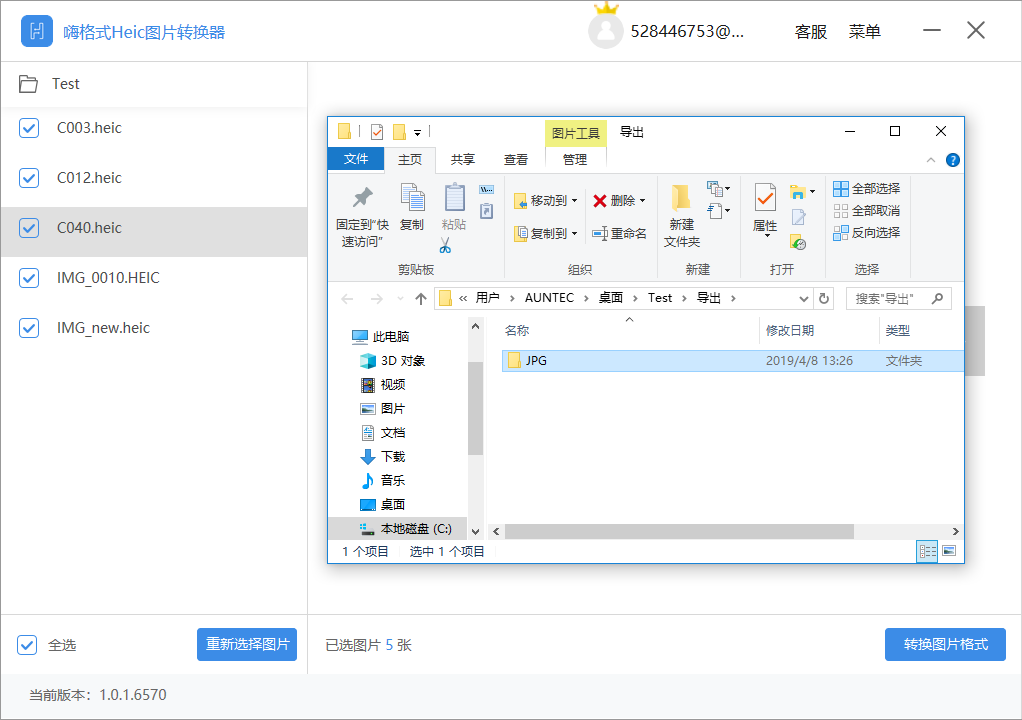Select the JPG folder in the file list
The image size is (1022, 720).
[x=534, y=360]
